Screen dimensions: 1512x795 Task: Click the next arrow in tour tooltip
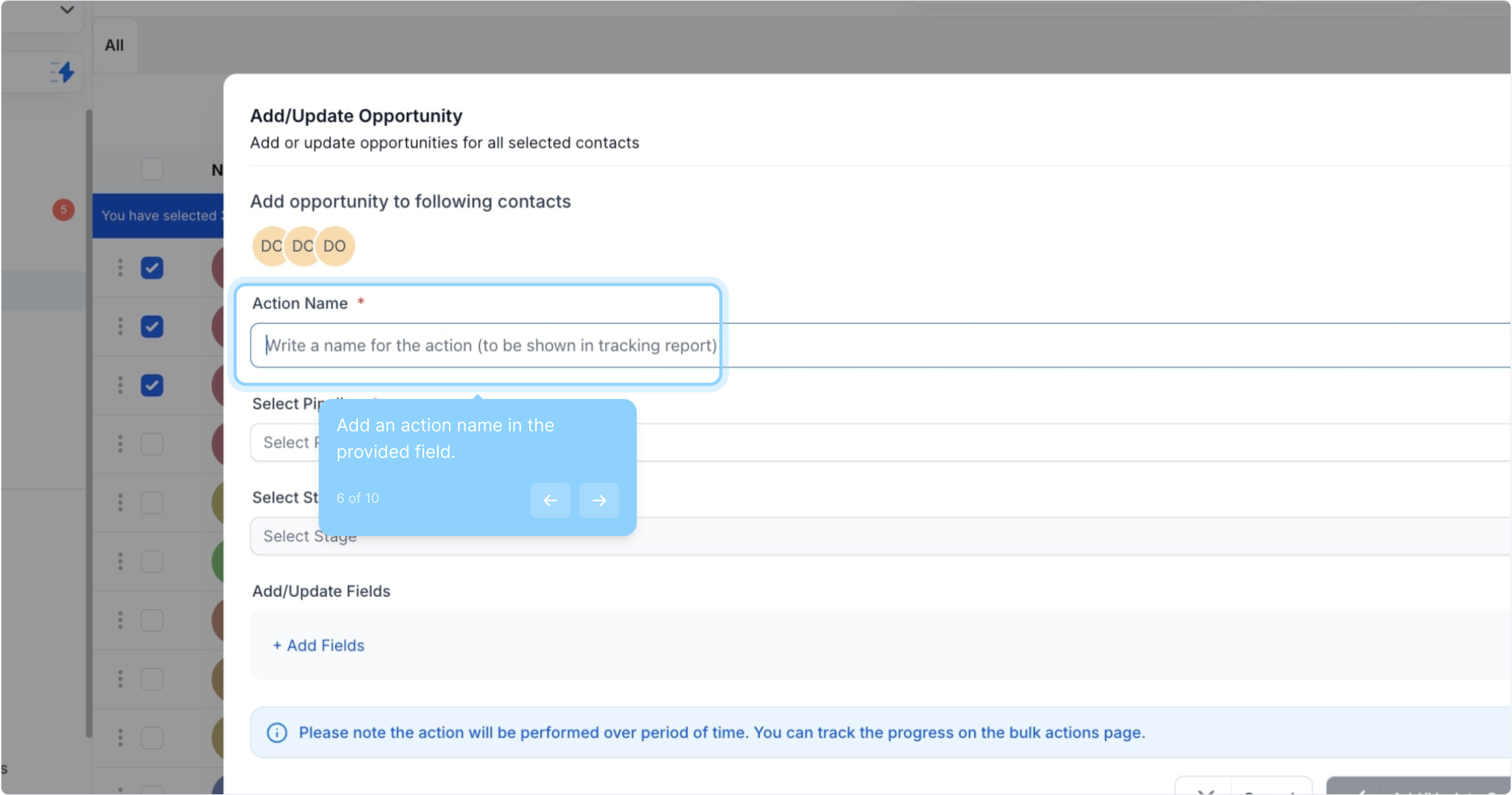click(598, 501)
